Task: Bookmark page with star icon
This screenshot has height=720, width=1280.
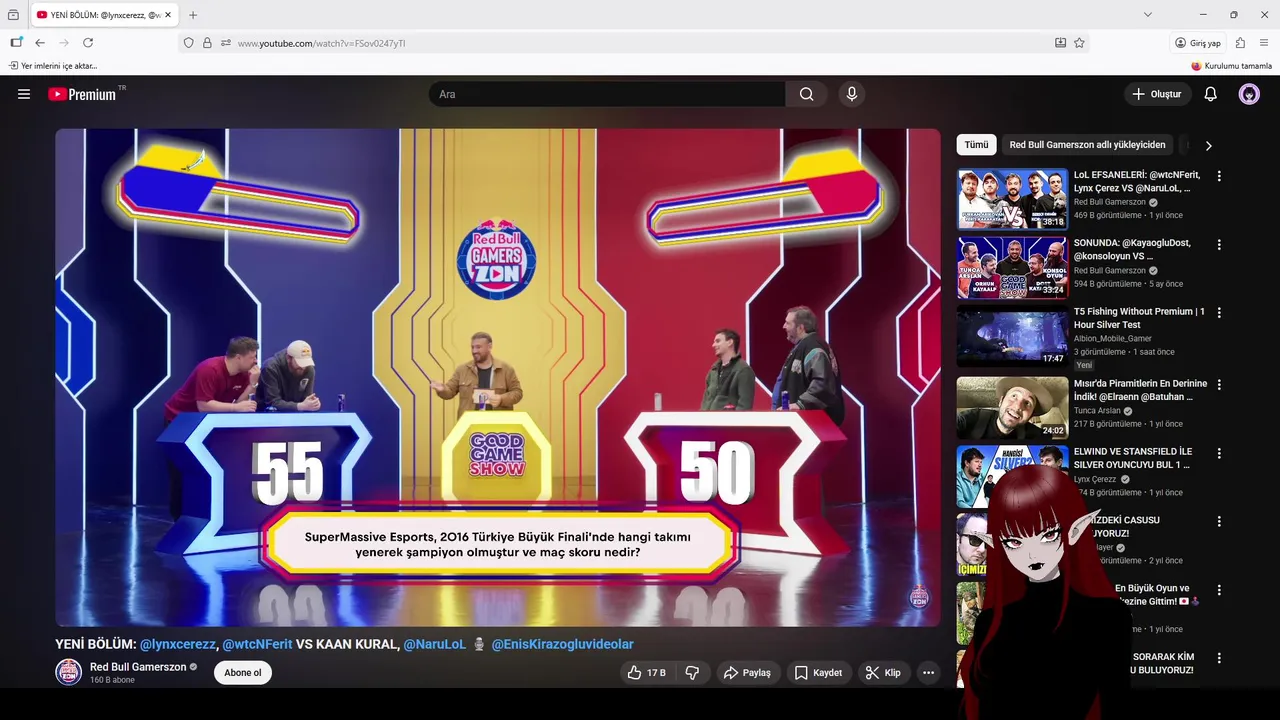Action: click(x=1079, y=43)
